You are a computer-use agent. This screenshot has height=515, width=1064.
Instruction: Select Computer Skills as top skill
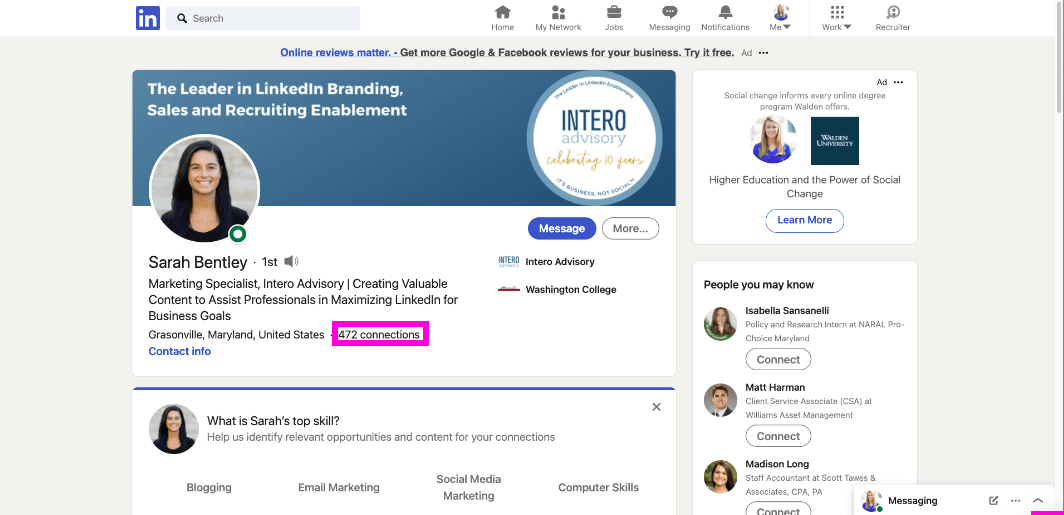(598, 487)
